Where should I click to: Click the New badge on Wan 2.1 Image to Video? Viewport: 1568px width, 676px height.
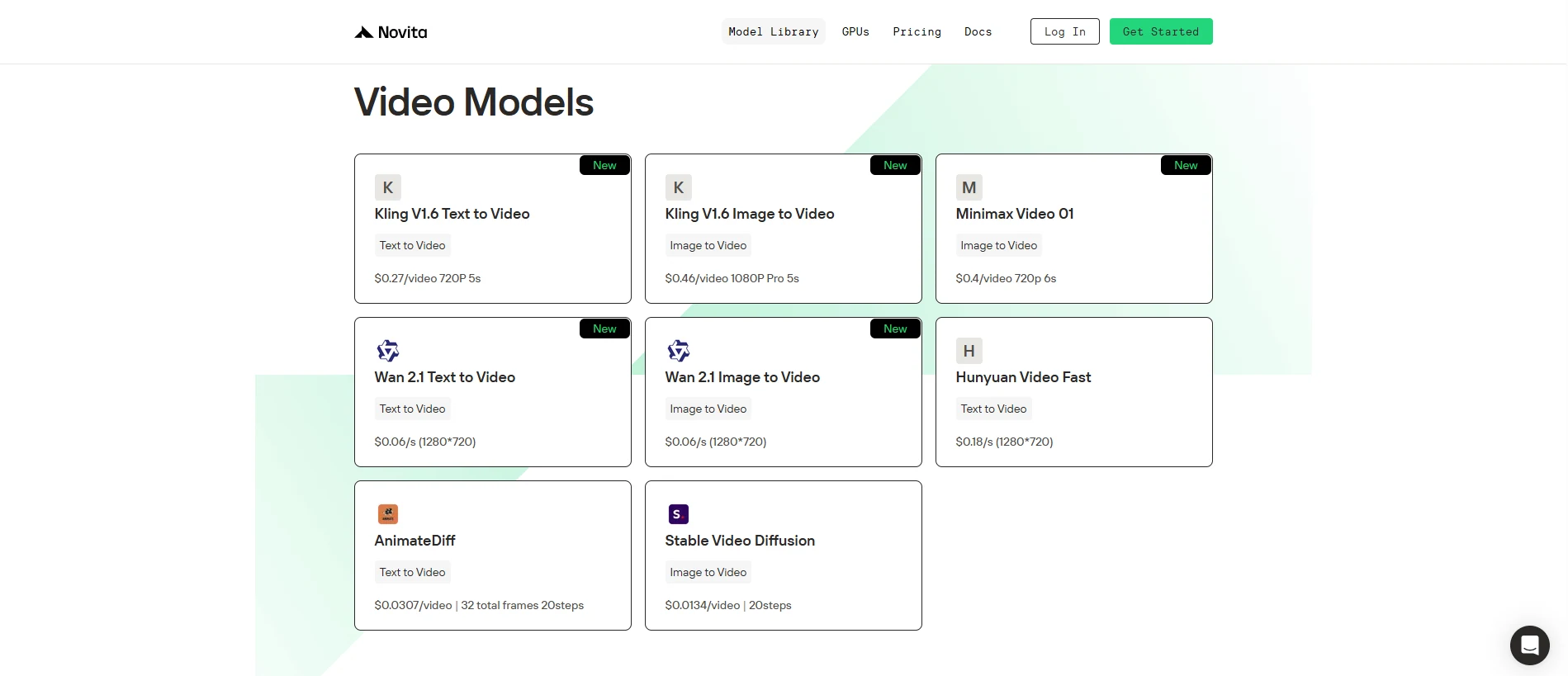pos(895,329)
